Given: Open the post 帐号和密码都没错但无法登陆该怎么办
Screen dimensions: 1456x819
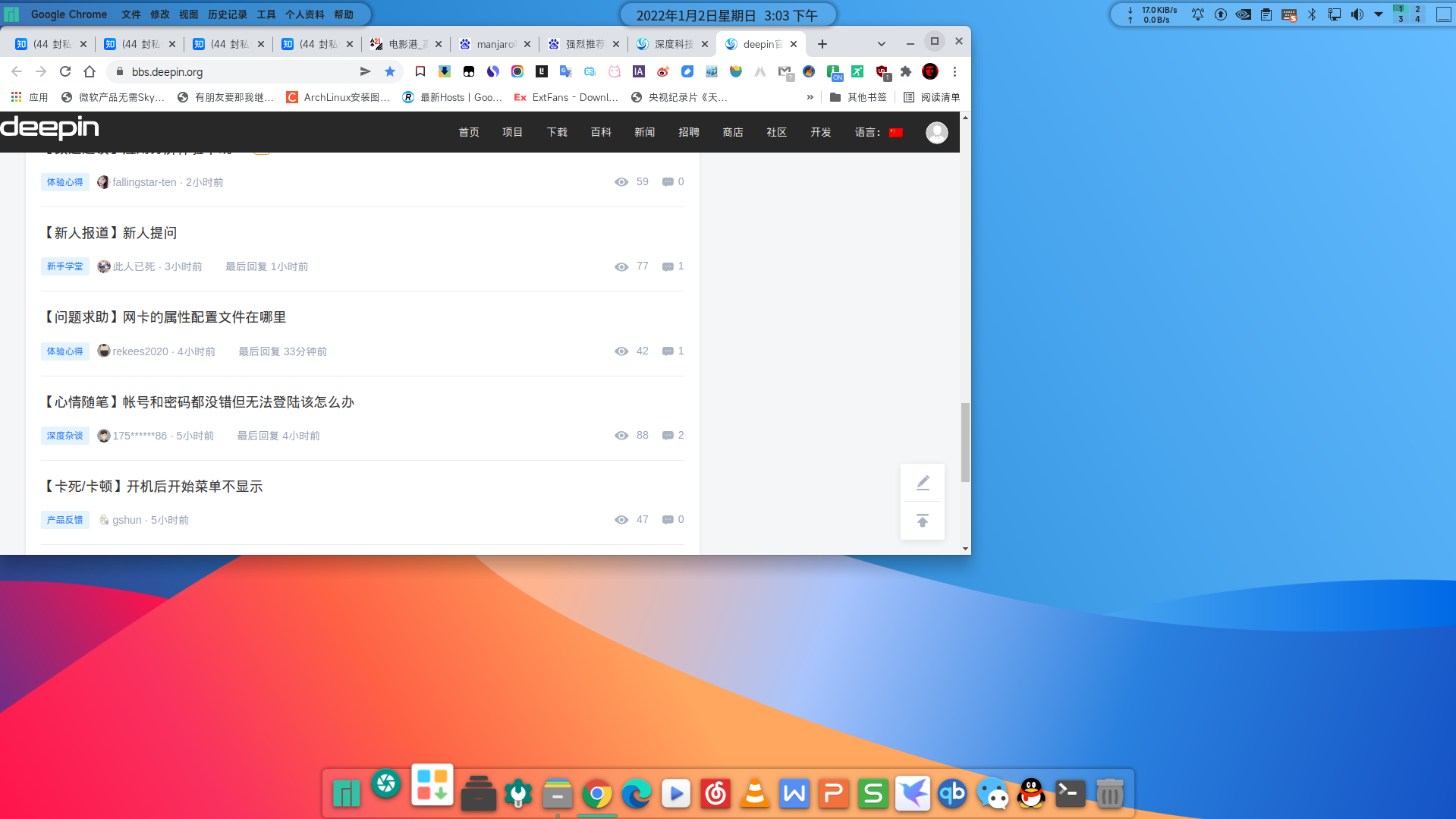Looking at the screenshot, I should pos(198,402).
